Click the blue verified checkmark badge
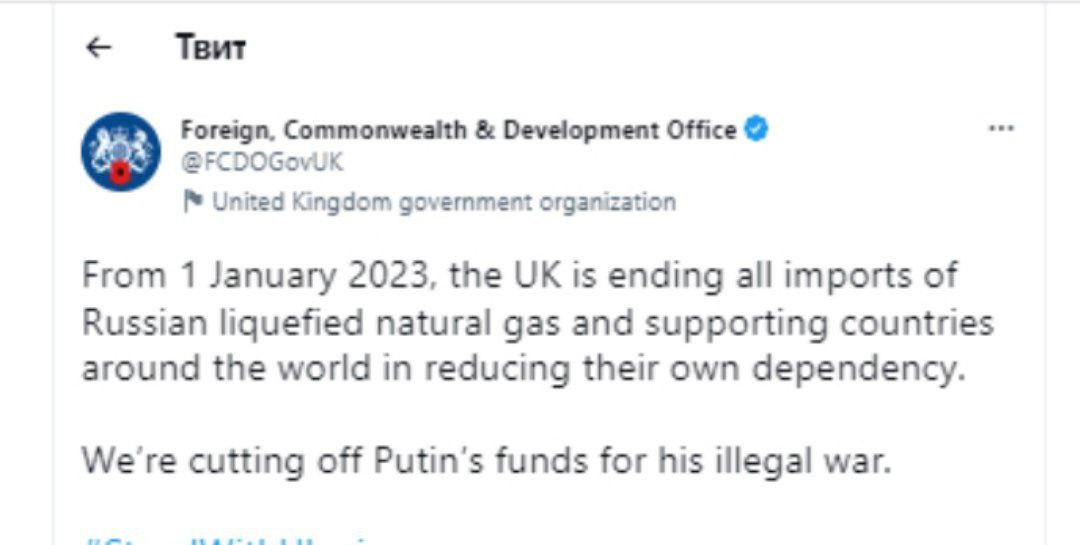The width and height of the screenshot is (1080, 545). point(757,129)
